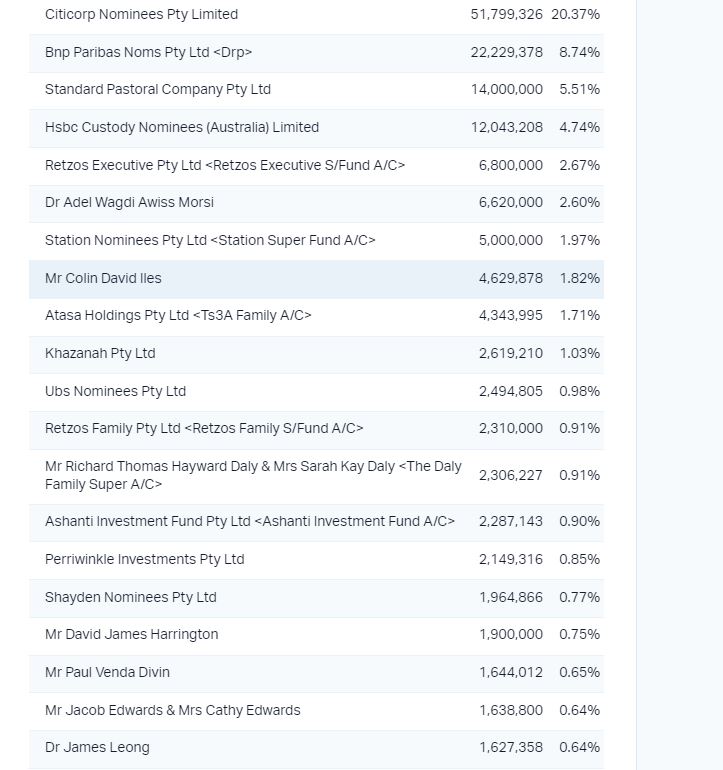Click Khazanah Pty Ltd shareholder row
This screenshot has height=770, width=723.
point(316,354)
